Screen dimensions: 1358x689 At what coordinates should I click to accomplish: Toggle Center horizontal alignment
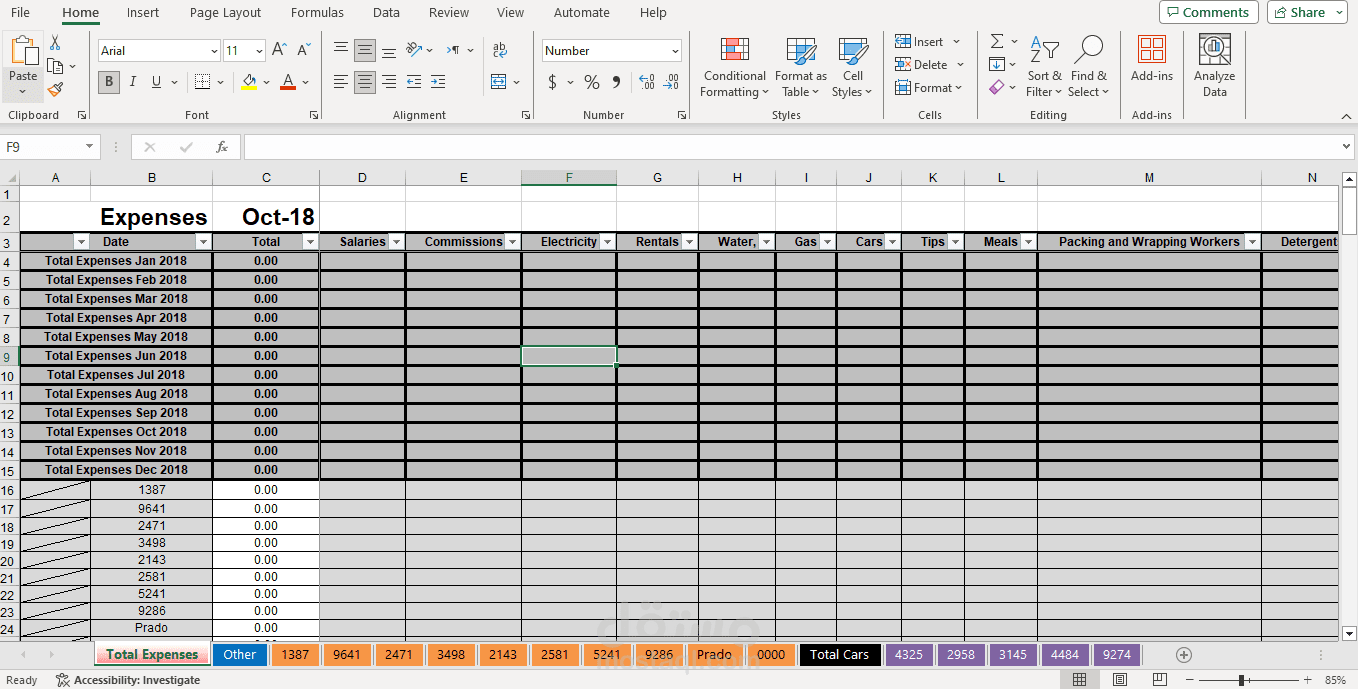click(x=365, y=82)
